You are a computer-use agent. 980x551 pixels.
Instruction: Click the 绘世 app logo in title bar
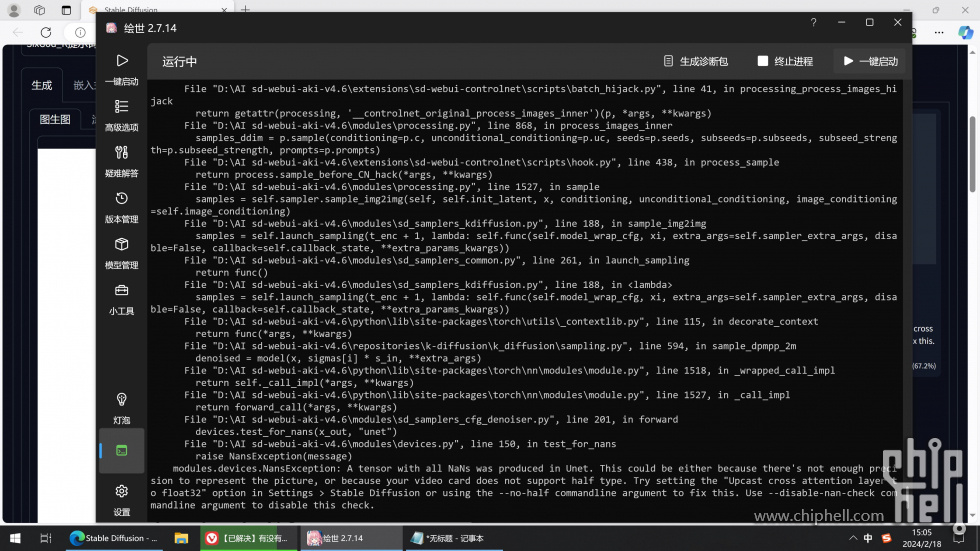(111, 28)
